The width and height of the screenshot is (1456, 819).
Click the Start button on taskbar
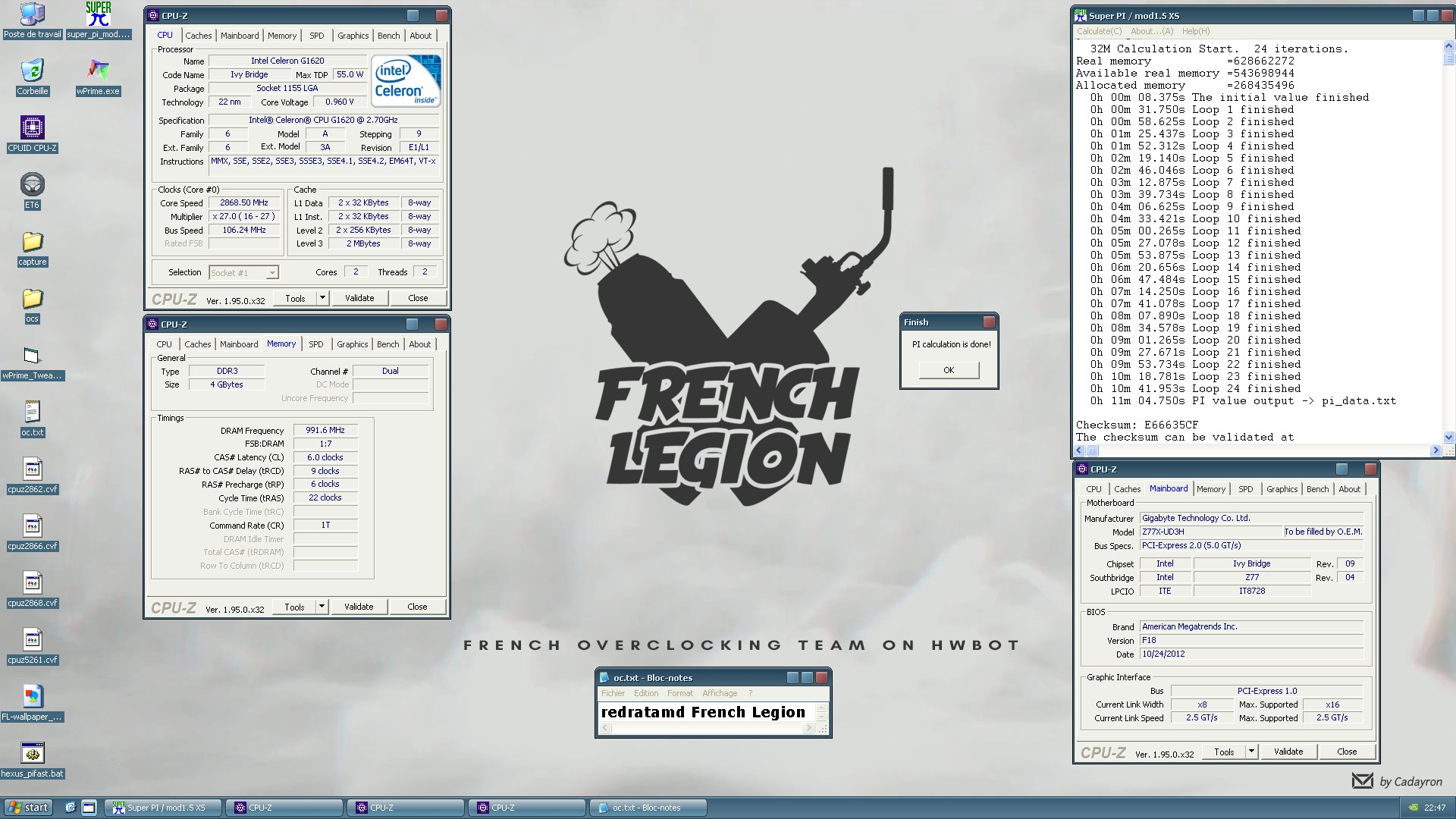click(x=27, y=808)
